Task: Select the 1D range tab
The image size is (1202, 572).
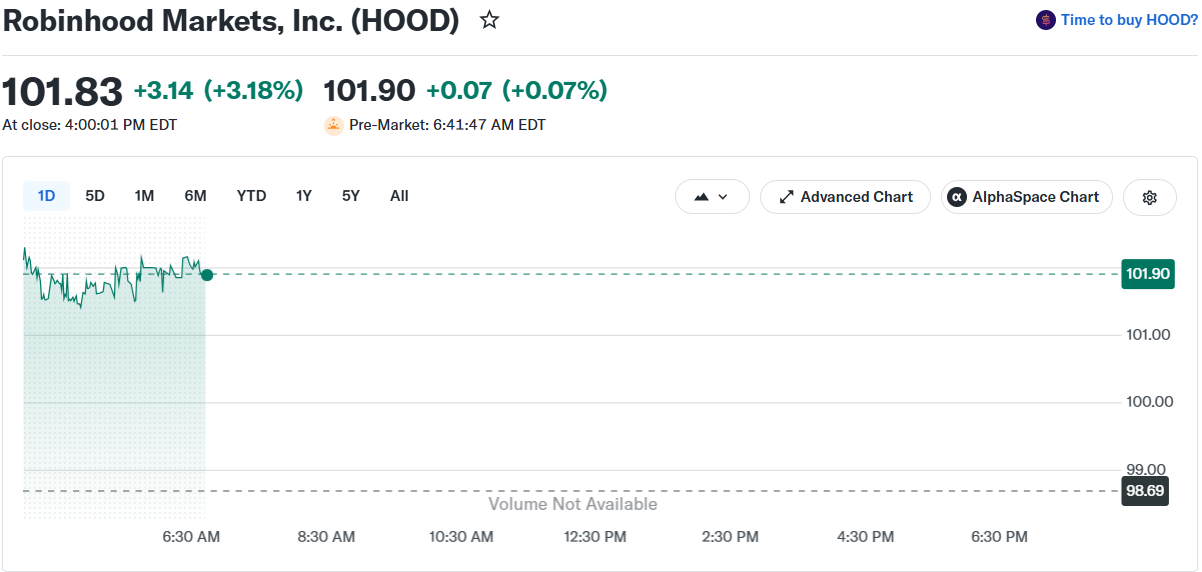Action: click(46, 196)
